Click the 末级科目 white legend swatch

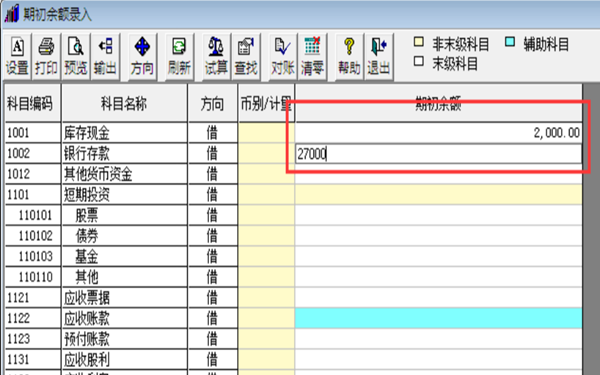(419, 61)
